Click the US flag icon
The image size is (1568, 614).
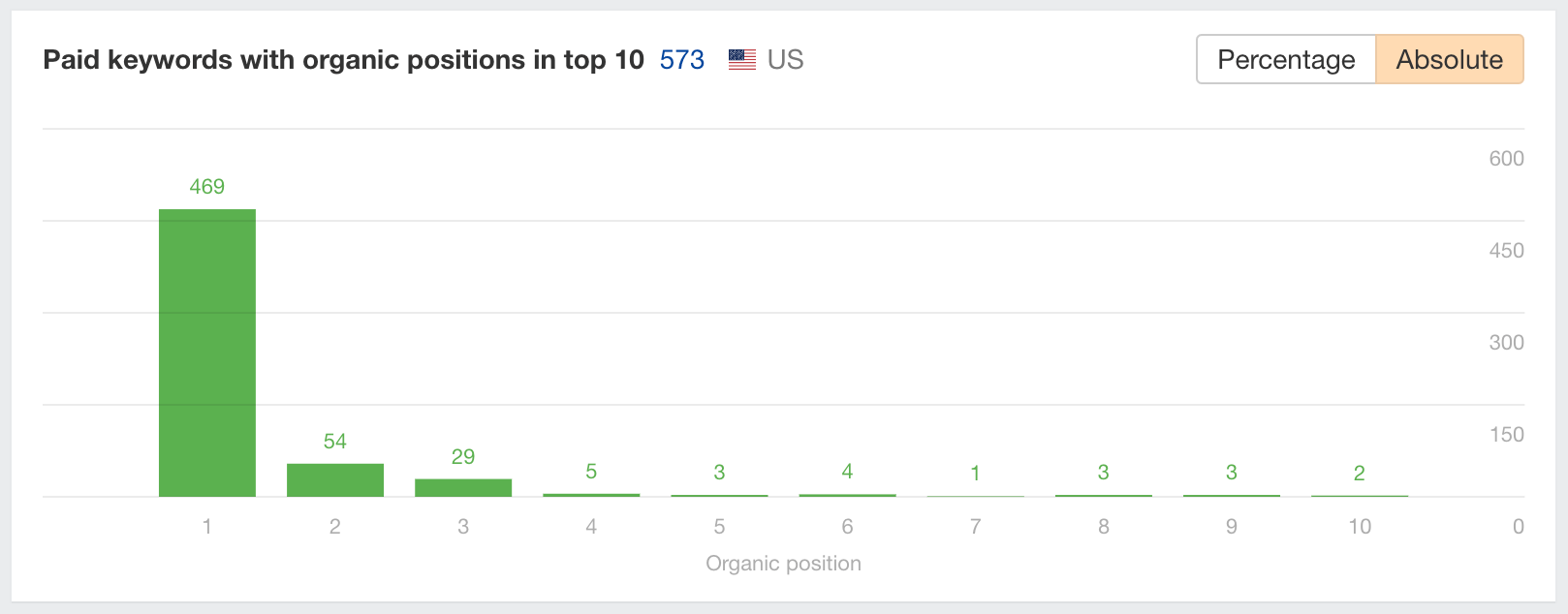click(x=742, y=60)
